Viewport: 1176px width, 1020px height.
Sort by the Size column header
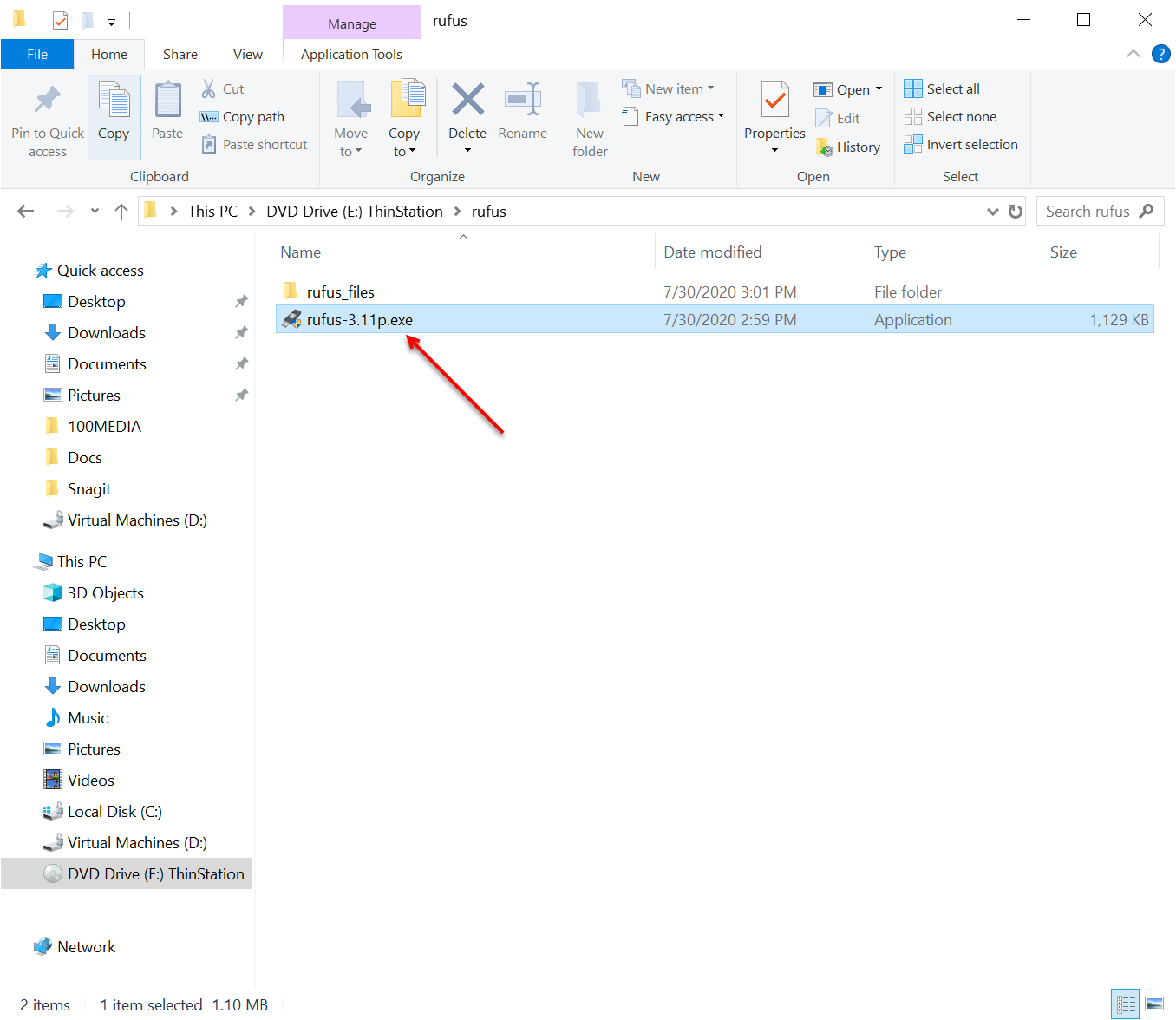1063,252
